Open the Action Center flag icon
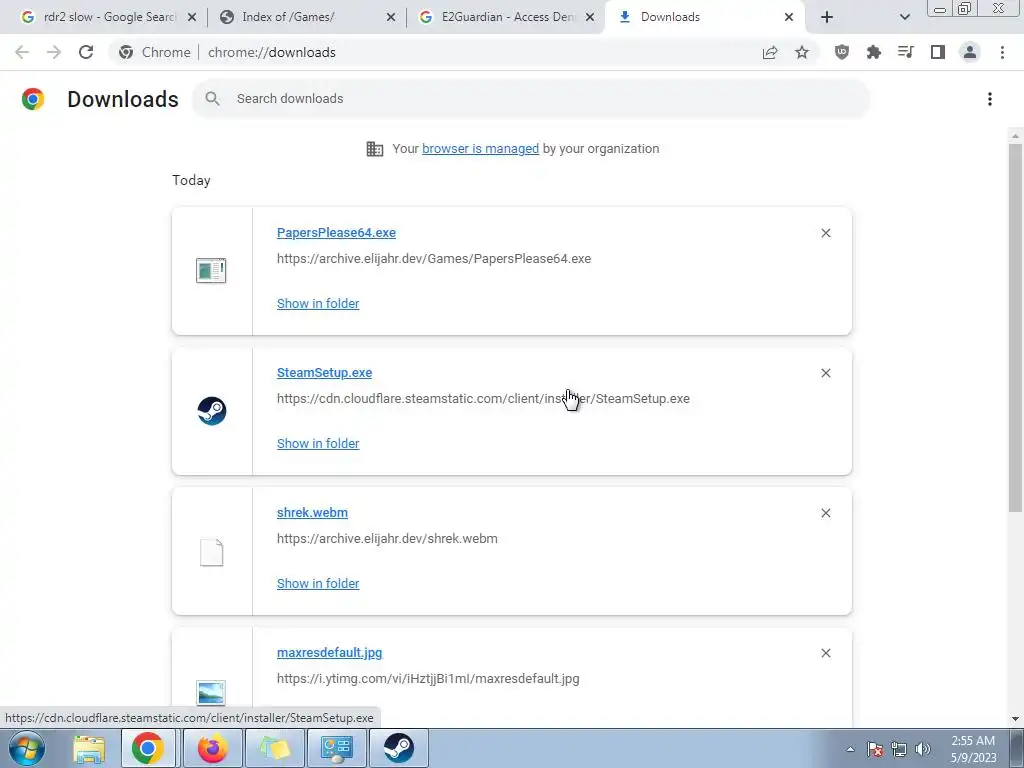Image resolution: width=1024 pixels, height=768 pixels. pos(875,749)
